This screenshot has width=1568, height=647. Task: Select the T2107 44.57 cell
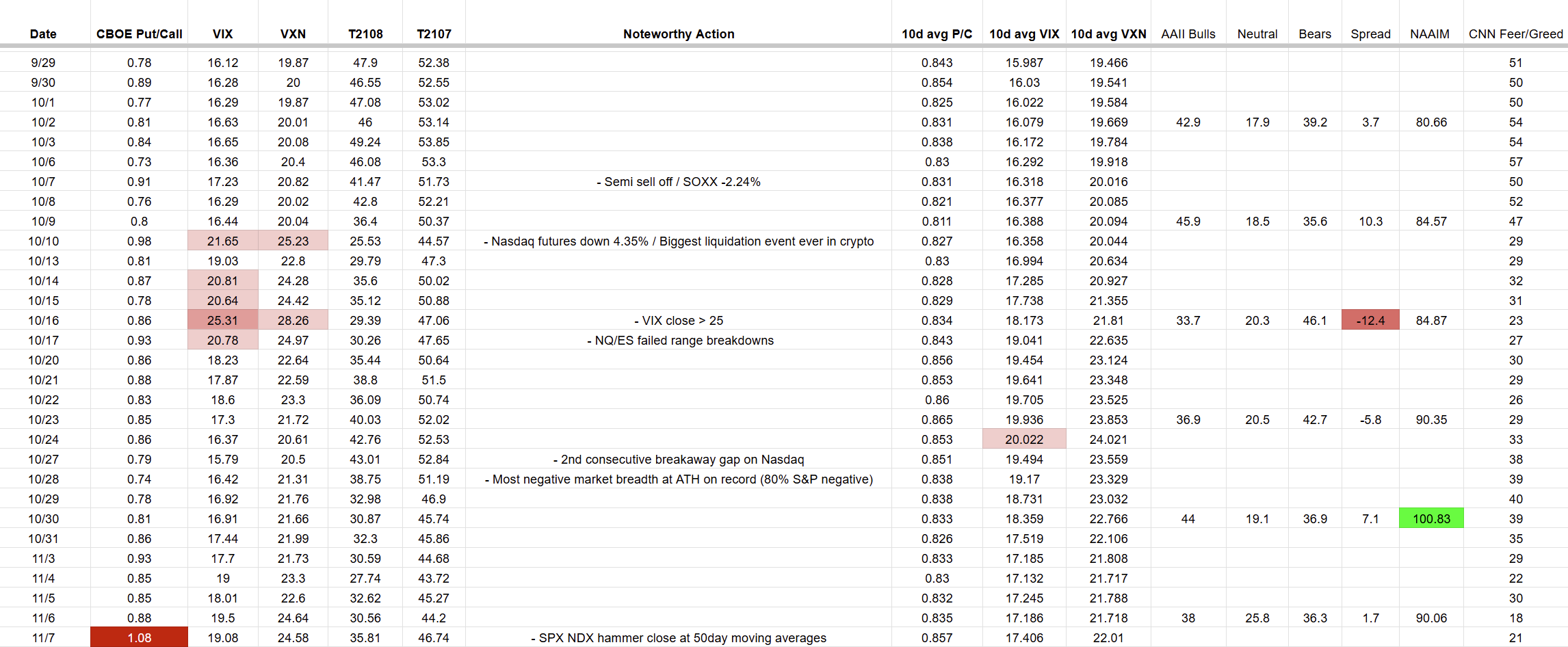pyautogui.click(x=434, y=241)
